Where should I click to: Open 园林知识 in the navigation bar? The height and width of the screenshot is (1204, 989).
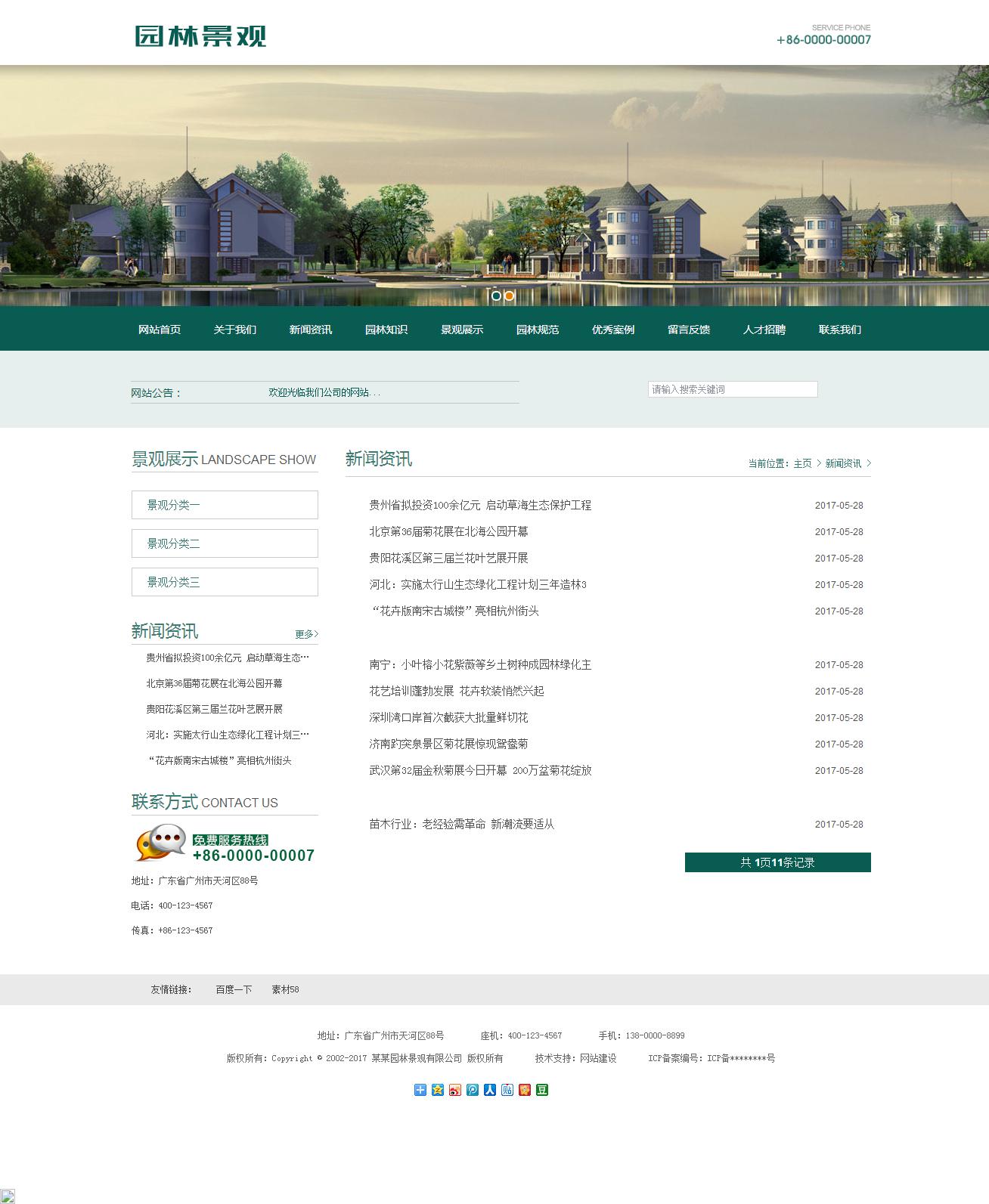click(x=386, y=330)
